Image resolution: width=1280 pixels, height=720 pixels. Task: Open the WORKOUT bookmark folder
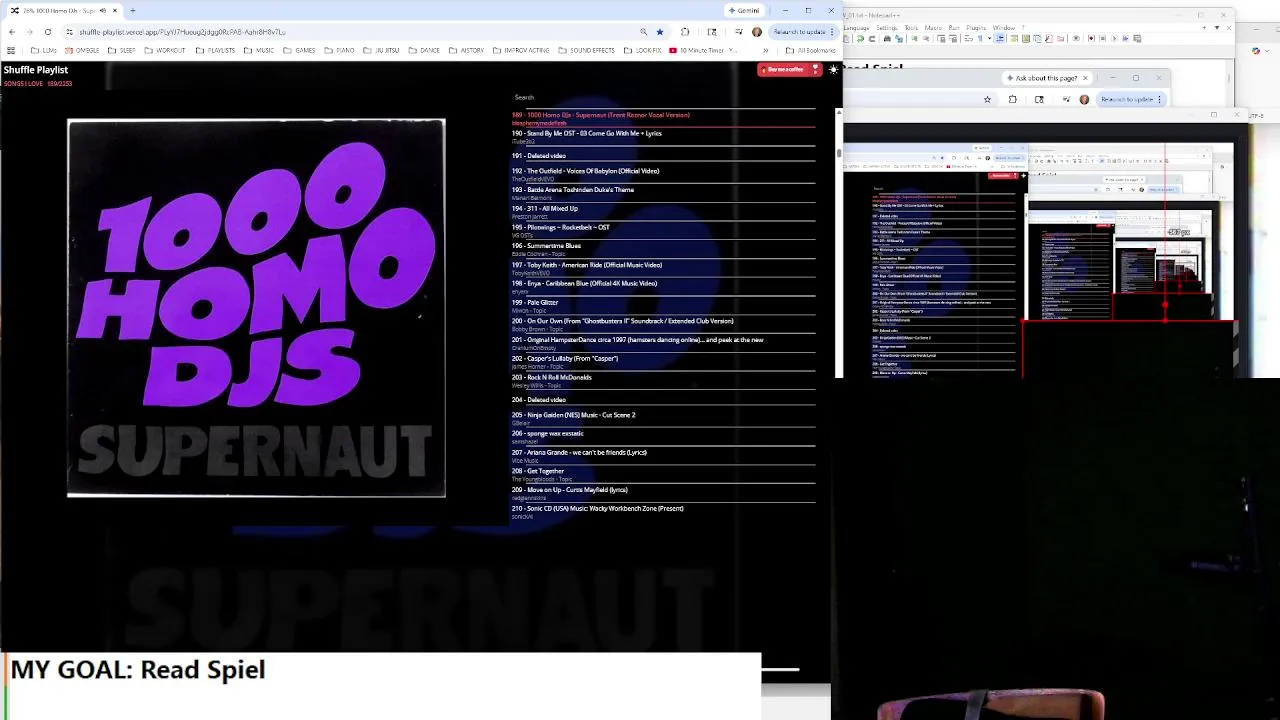click(x=165, y=50)
